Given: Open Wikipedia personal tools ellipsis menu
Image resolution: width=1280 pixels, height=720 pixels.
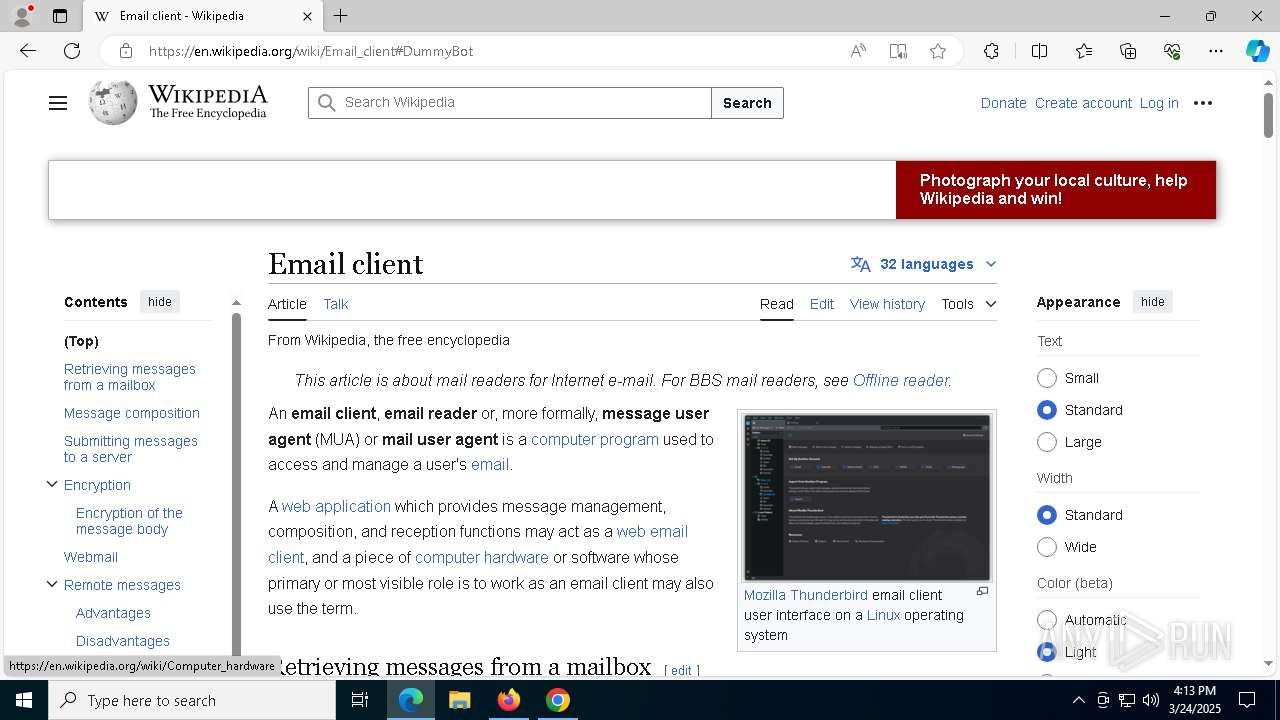Looking at the screenshot, I should 1203,103.
